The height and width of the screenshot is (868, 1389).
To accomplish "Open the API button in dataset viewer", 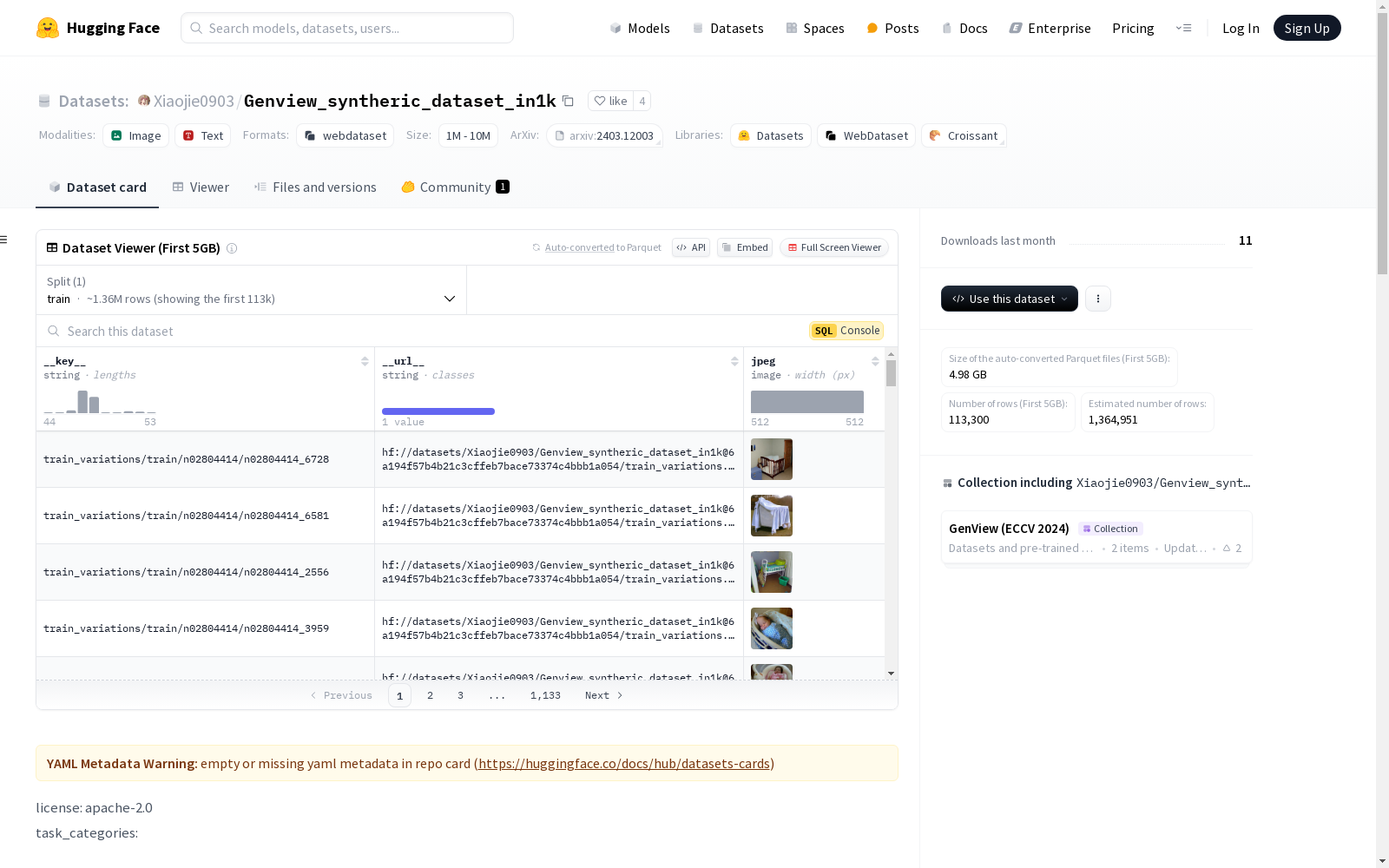I will pos(691,247).
